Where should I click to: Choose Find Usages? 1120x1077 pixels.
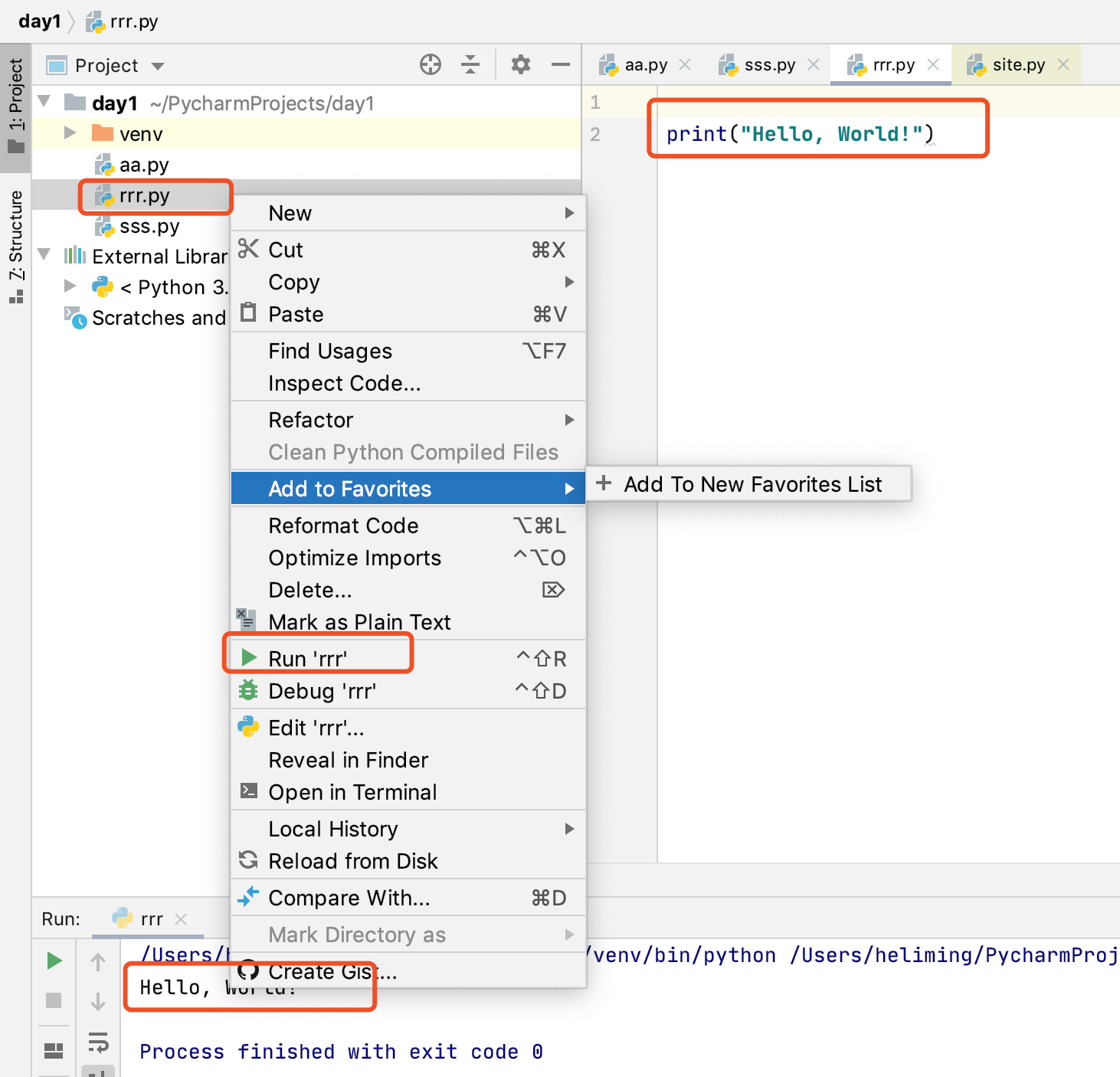pos(408,351)
